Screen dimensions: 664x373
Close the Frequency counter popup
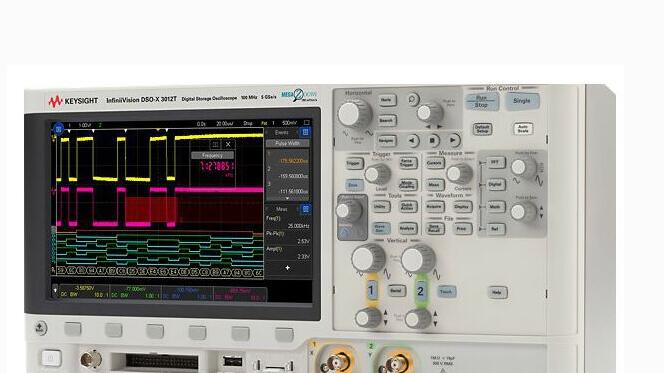(x=228, y=144)
